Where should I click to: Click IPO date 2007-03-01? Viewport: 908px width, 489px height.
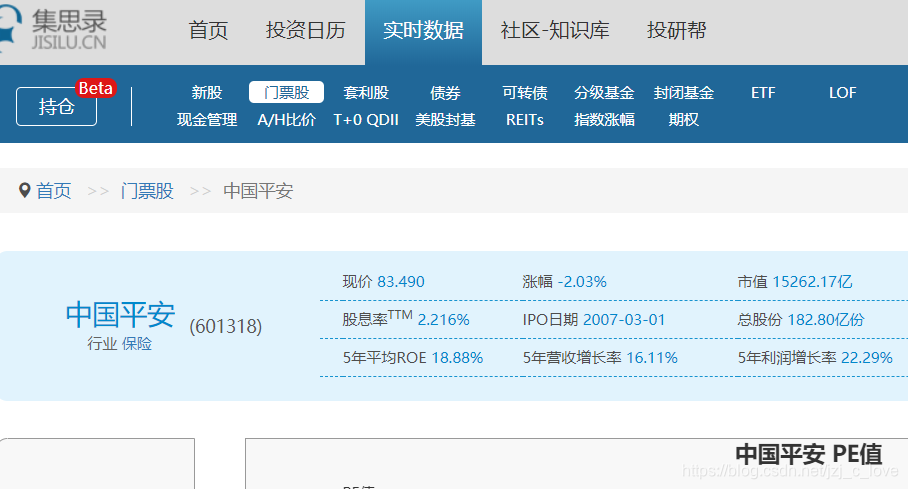coord(624,320)
